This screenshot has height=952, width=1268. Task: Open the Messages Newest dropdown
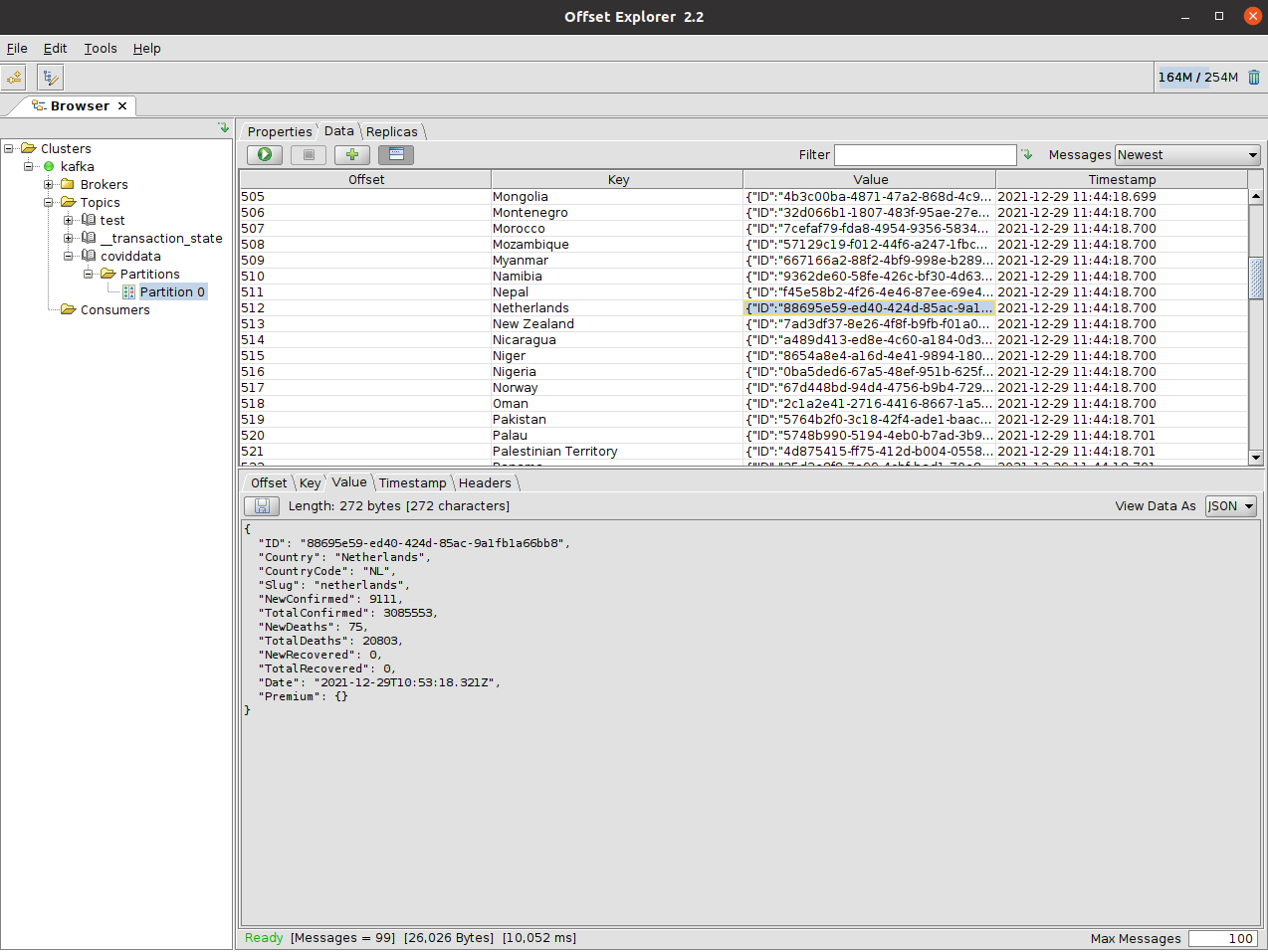(x=1187, y=155)
